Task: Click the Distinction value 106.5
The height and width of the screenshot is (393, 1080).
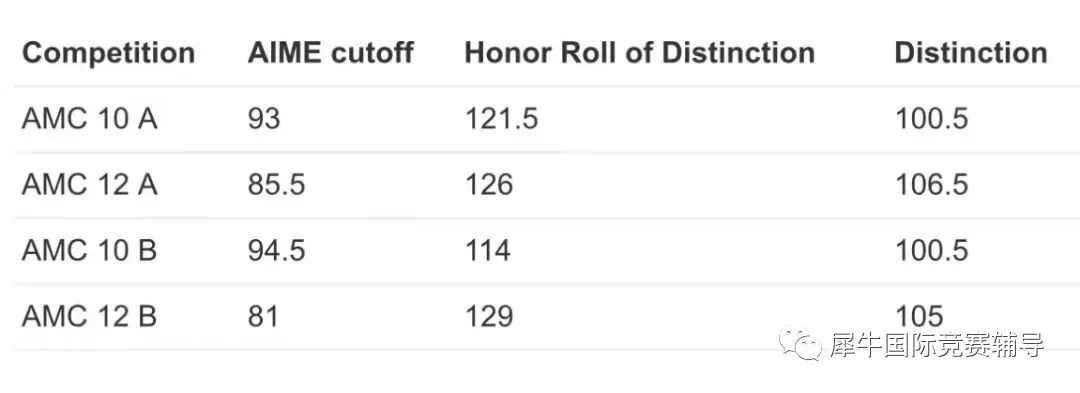Action: pos(931,184)
